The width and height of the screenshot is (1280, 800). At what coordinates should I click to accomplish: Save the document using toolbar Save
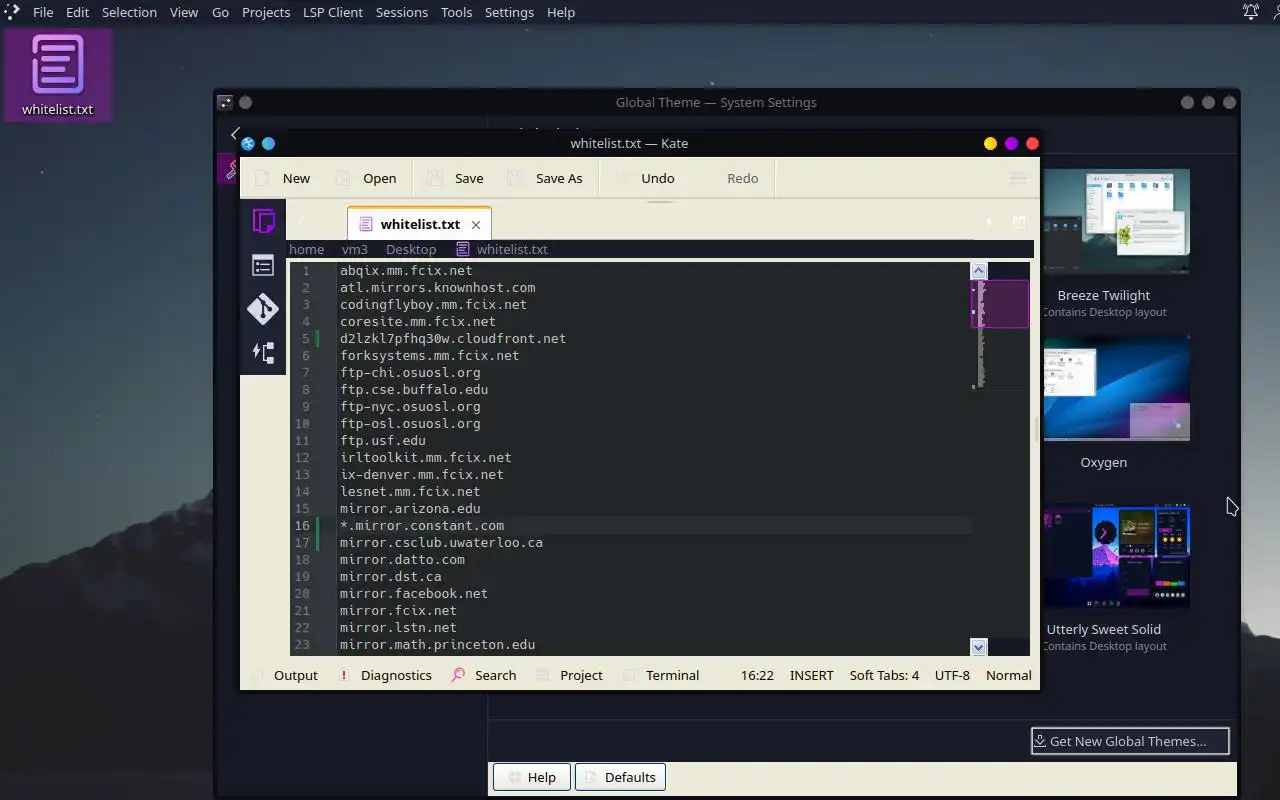click(456, 178)
